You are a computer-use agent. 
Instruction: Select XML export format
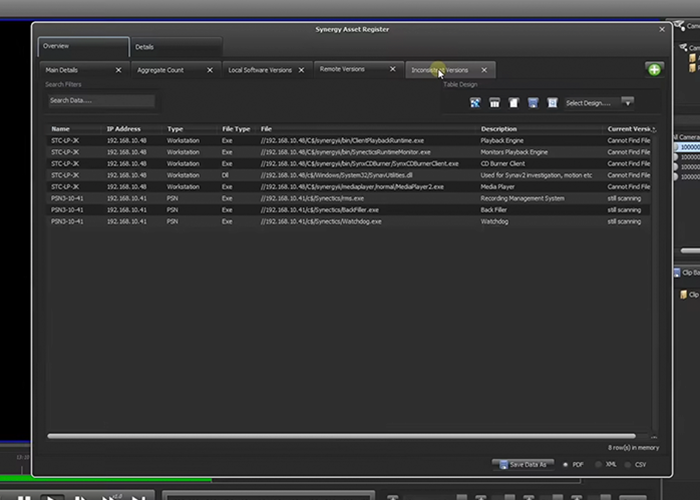pyautogui.click(x=598, y=465)
